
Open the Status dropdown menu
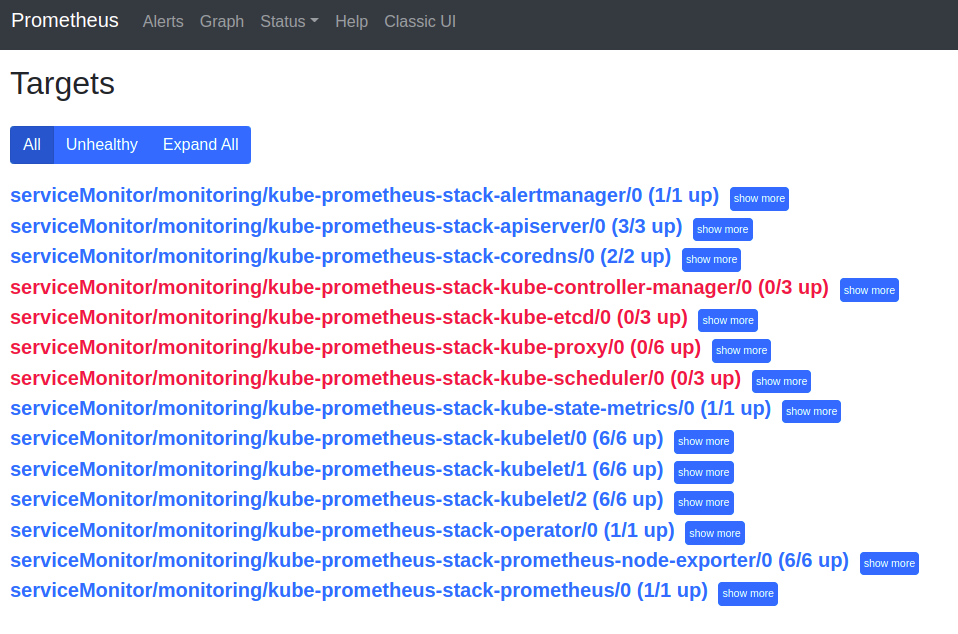pos(289,21)
